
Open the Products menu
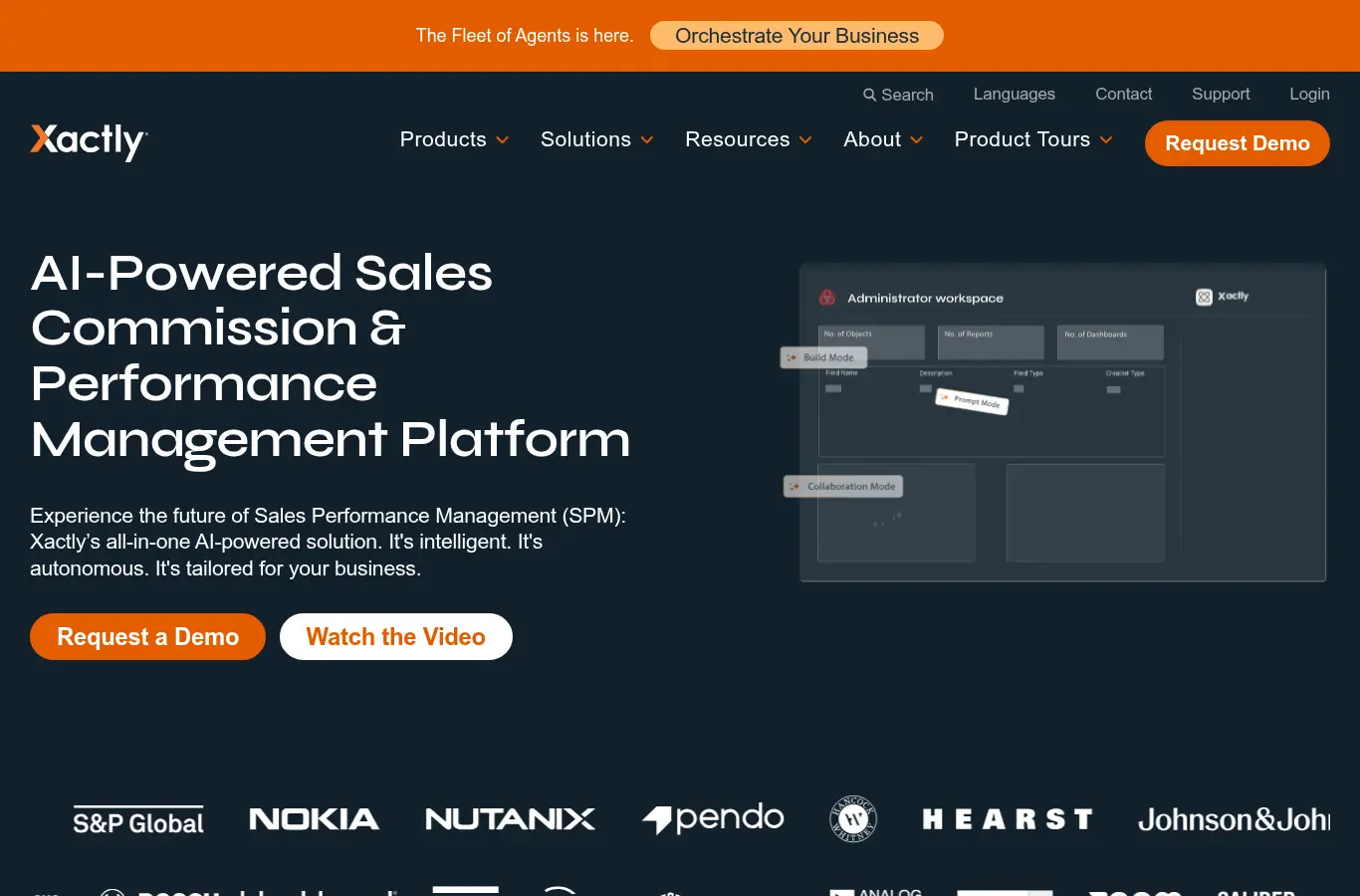click(443, 139)
